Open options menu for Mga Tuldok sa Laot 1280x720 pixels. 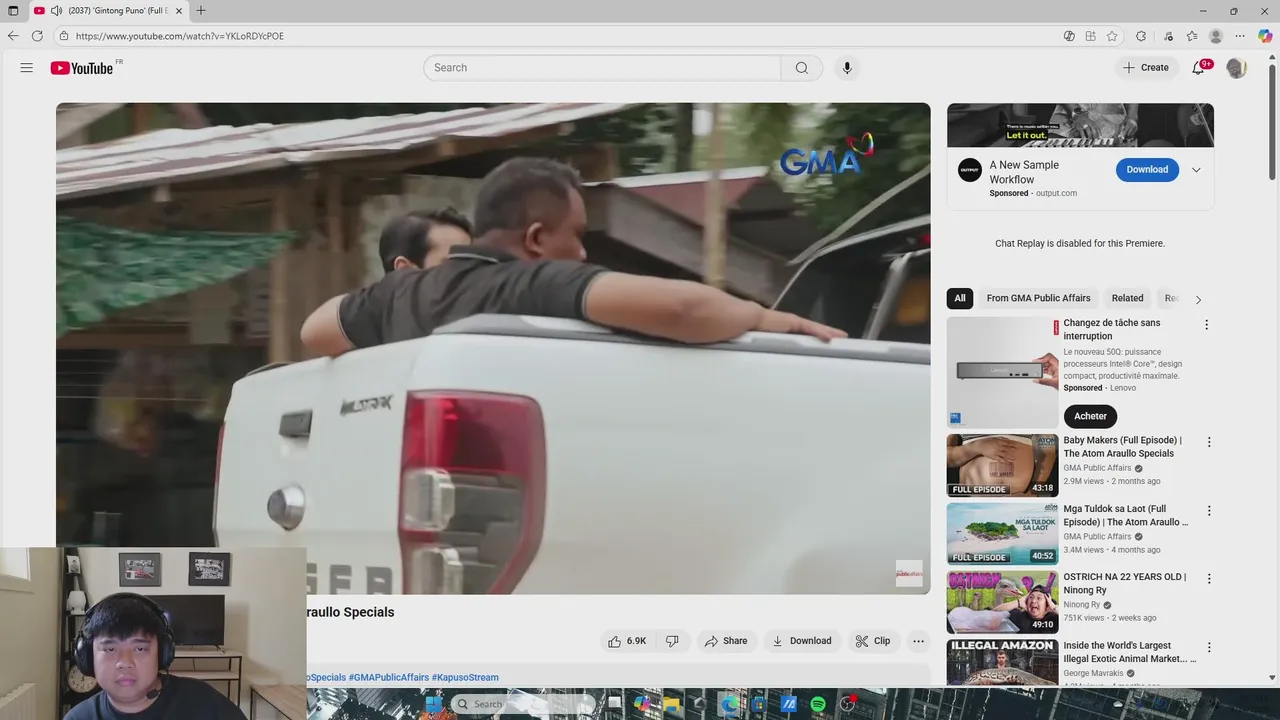(x=1209, y=510)
